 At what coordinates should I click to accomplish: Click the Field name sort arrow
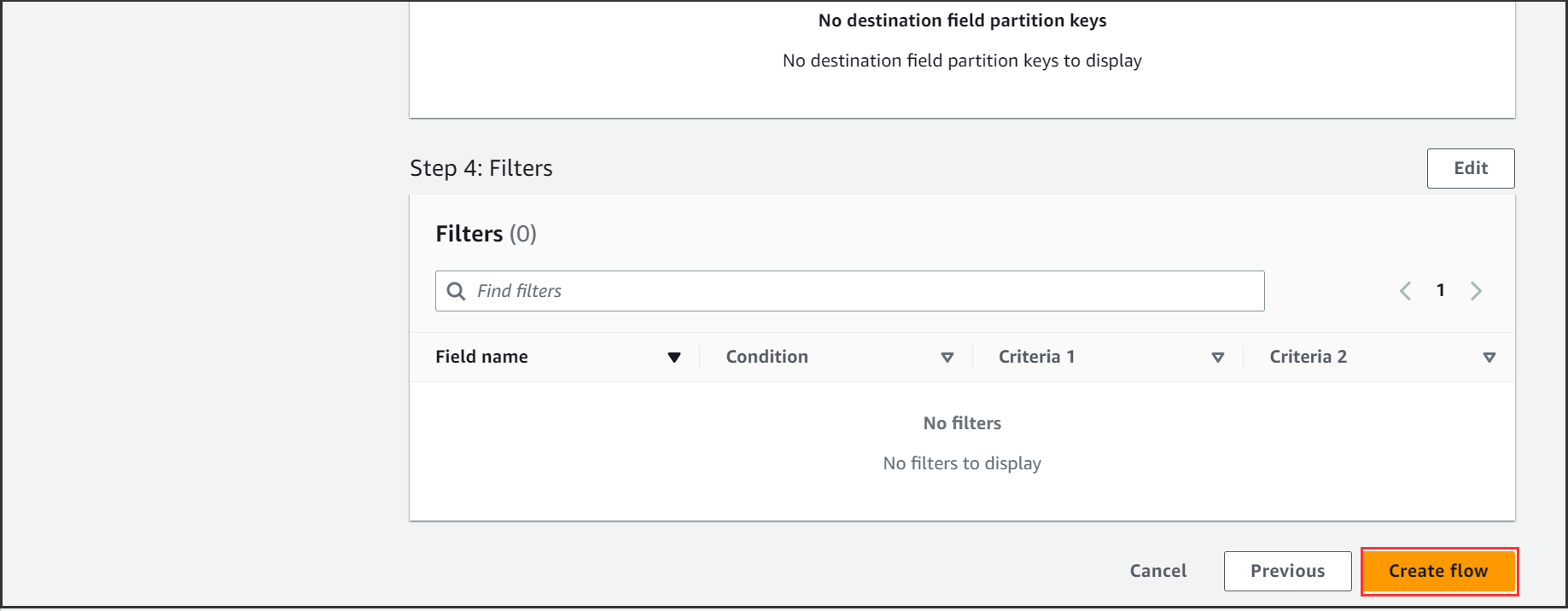coord(673,358)
